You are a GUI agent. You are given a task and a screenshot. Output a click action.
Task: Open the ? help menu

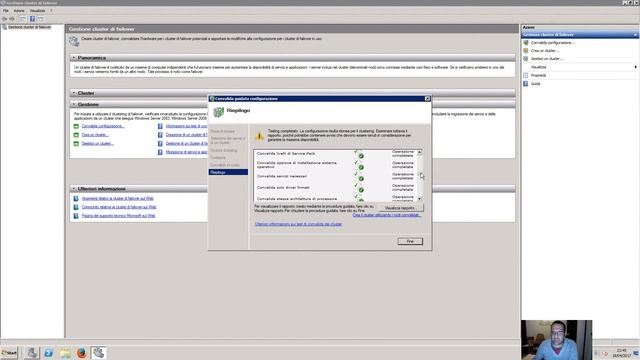click(x=51, y=11)
